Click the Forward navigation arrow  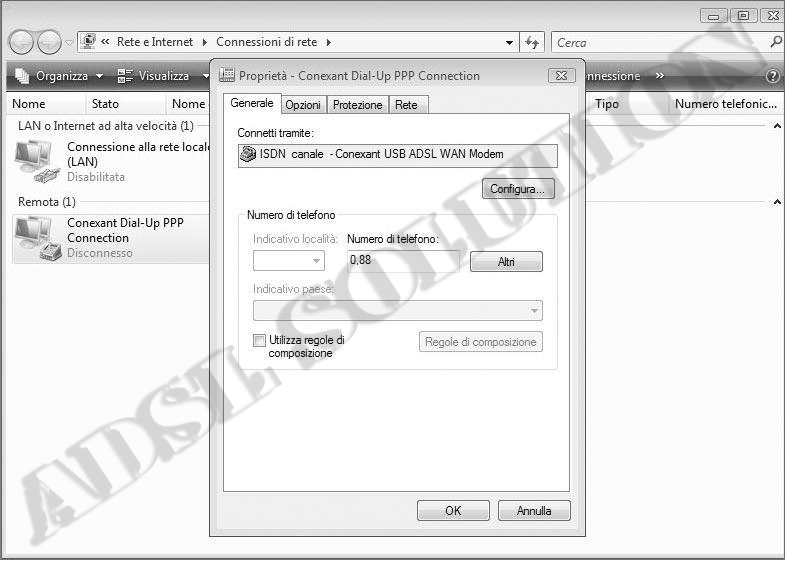pos(48,42)
